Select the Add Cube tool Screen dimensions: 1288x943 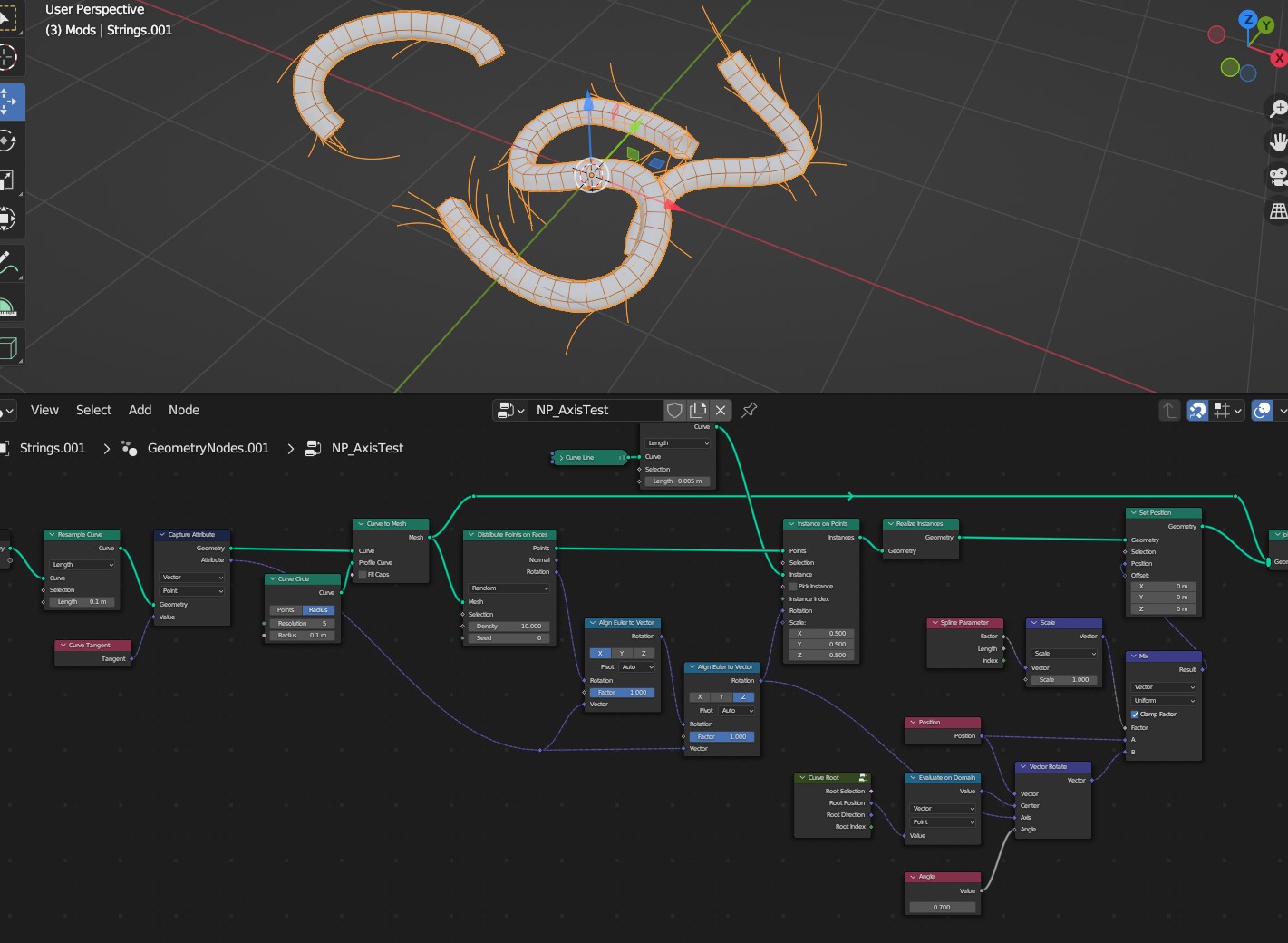[x=7, y=348]
